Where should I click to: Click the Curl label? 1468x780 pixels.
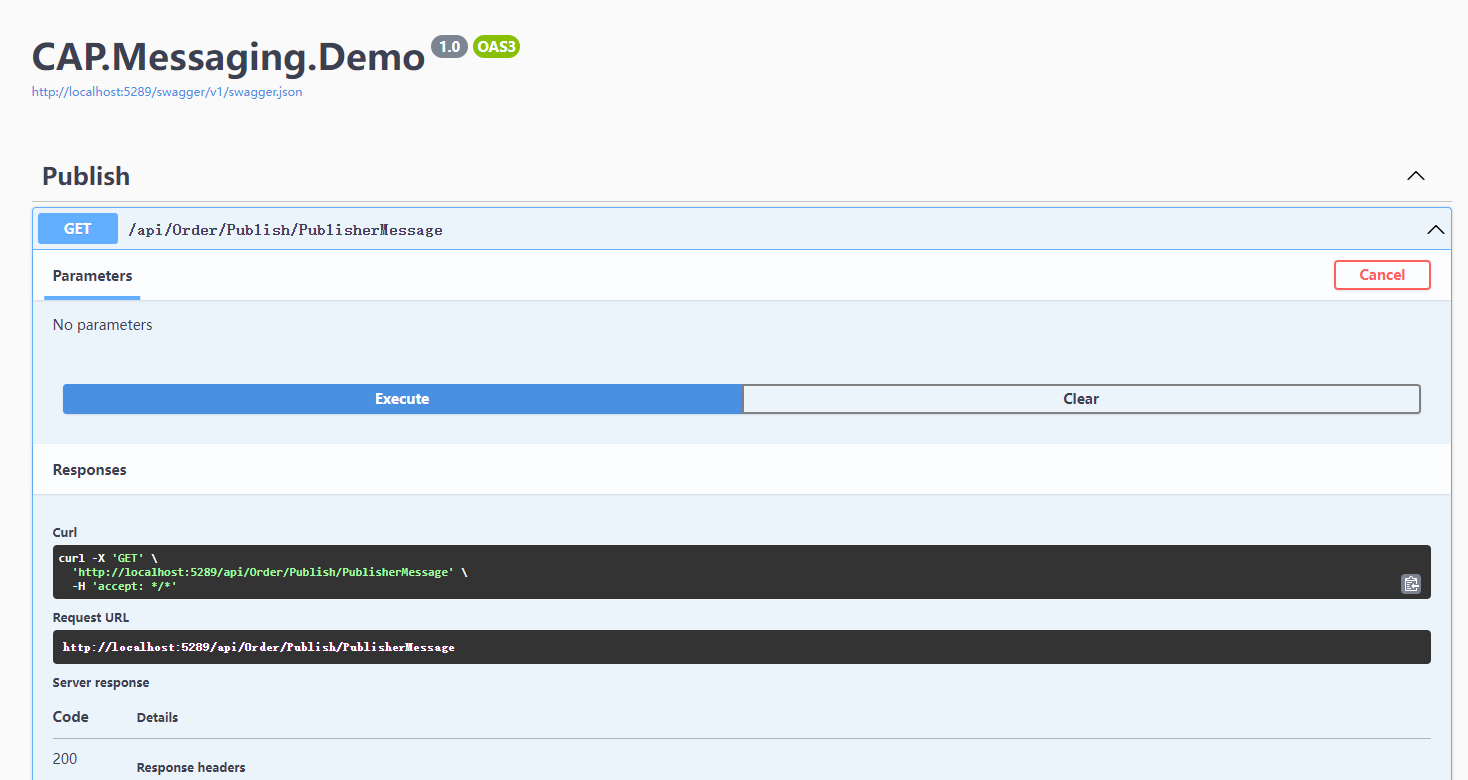click(65, 533)
